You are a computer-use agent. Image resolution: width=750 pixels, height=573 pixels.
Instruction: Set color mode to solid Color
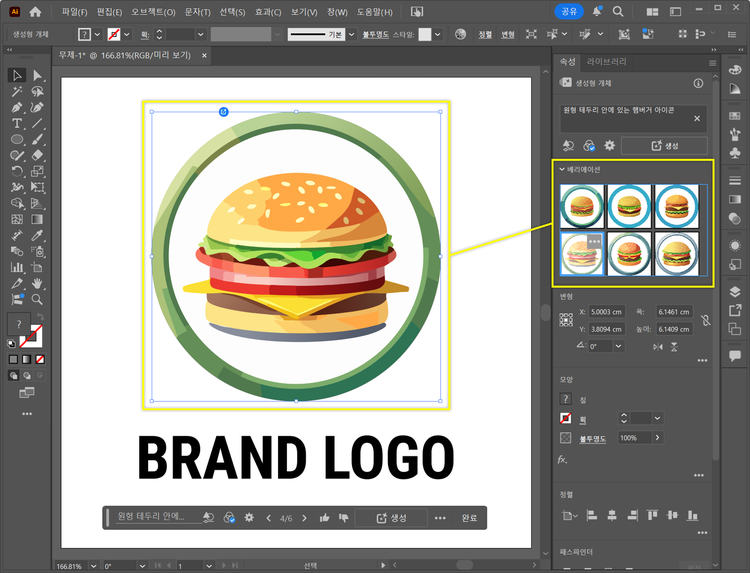[13, 359]
